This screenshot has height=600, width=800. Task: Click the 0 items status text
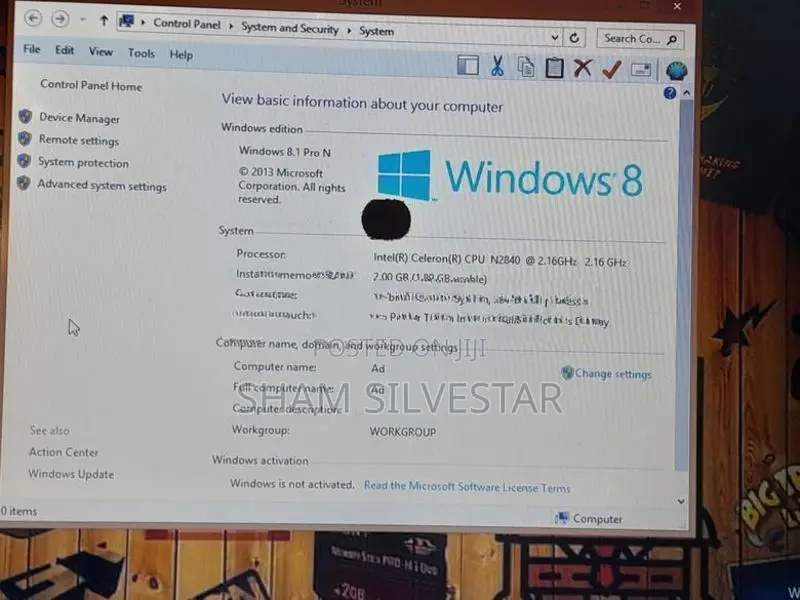(x=19, y=511)
